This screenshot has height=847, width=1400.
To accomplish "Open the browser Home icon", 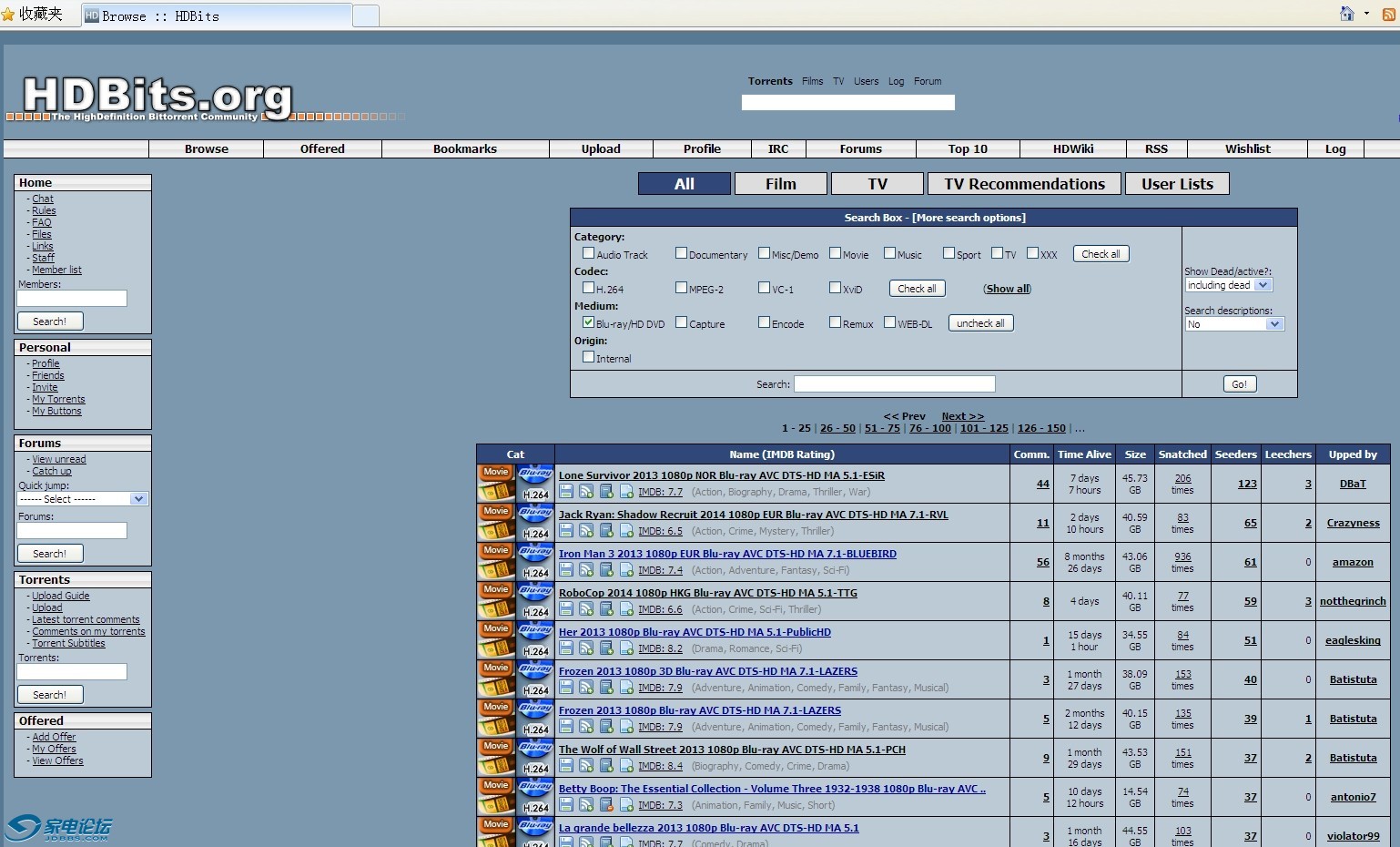I will (x=1347, y=14).
